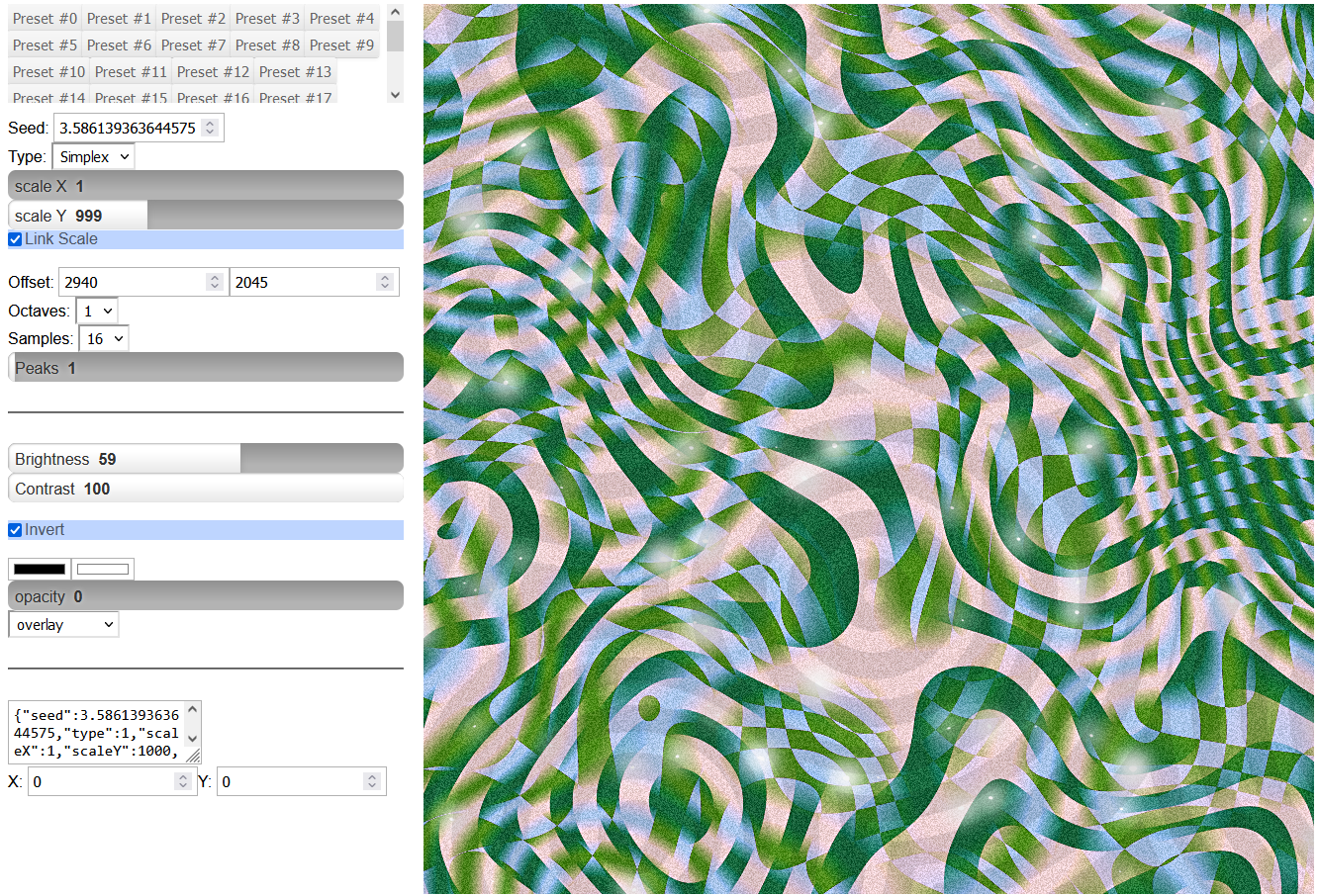Focus the Y coordinate field
The width and height of the screenshot is (1319, 896).
(301, 781)
